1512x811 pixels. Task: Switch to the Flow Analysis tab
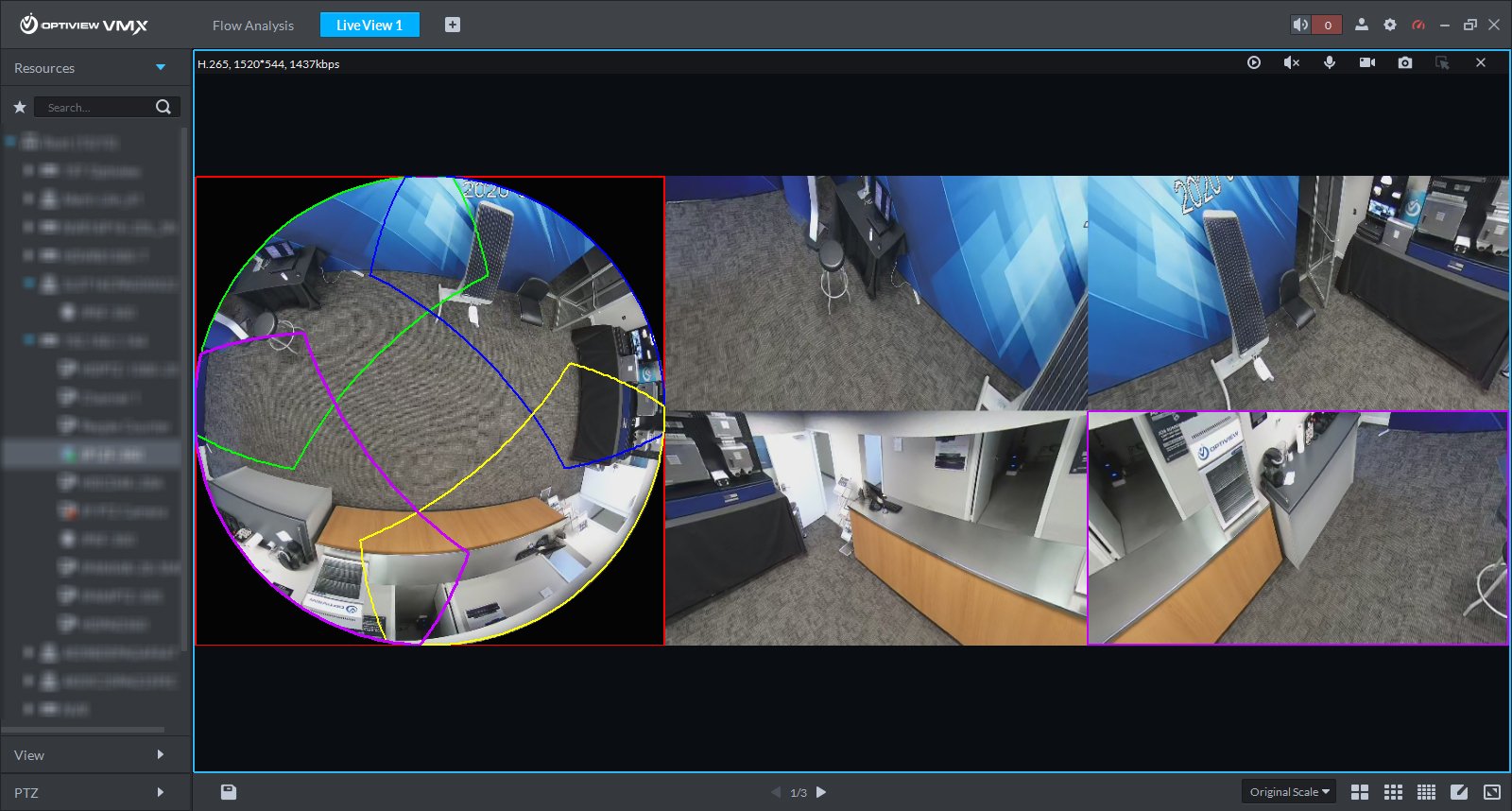(x=253, y=26)
